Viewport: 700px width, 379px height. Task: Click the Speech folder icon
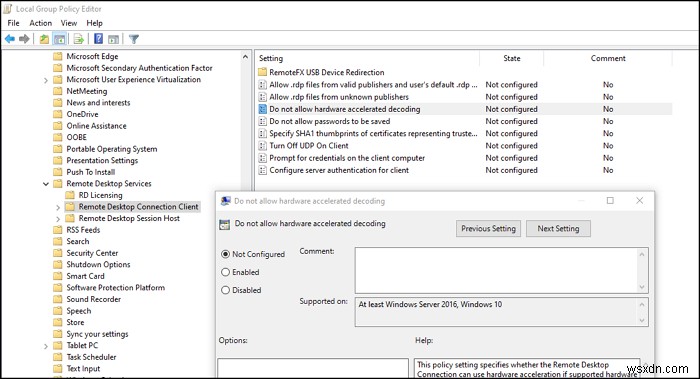tap(58, 311)
